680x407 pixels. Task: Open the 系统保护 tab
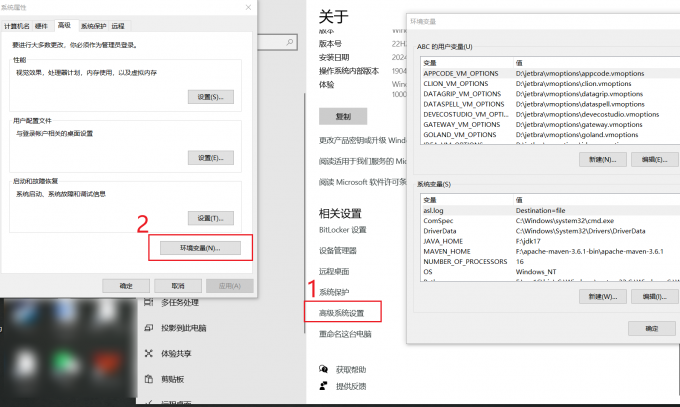point(93,26)
